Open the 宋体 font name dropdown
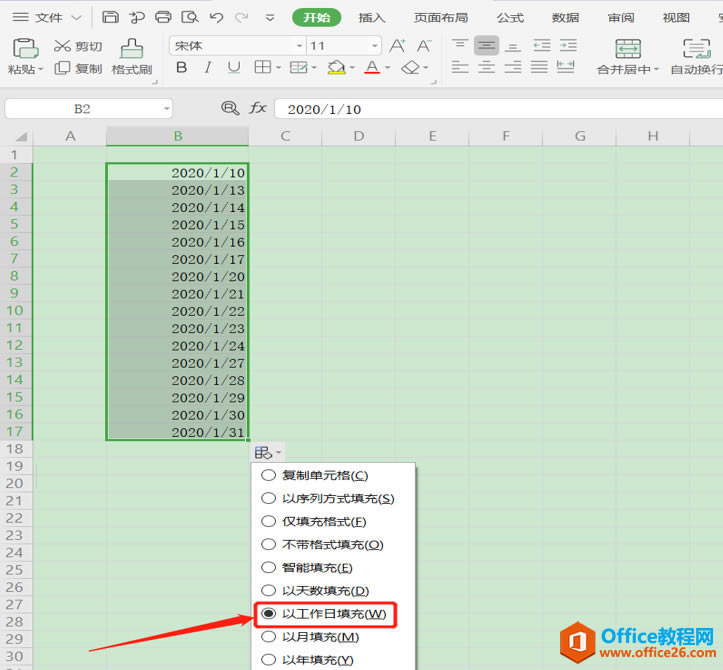Image resolution: width=723 pixels, height=670 pixels. [299, 46]
